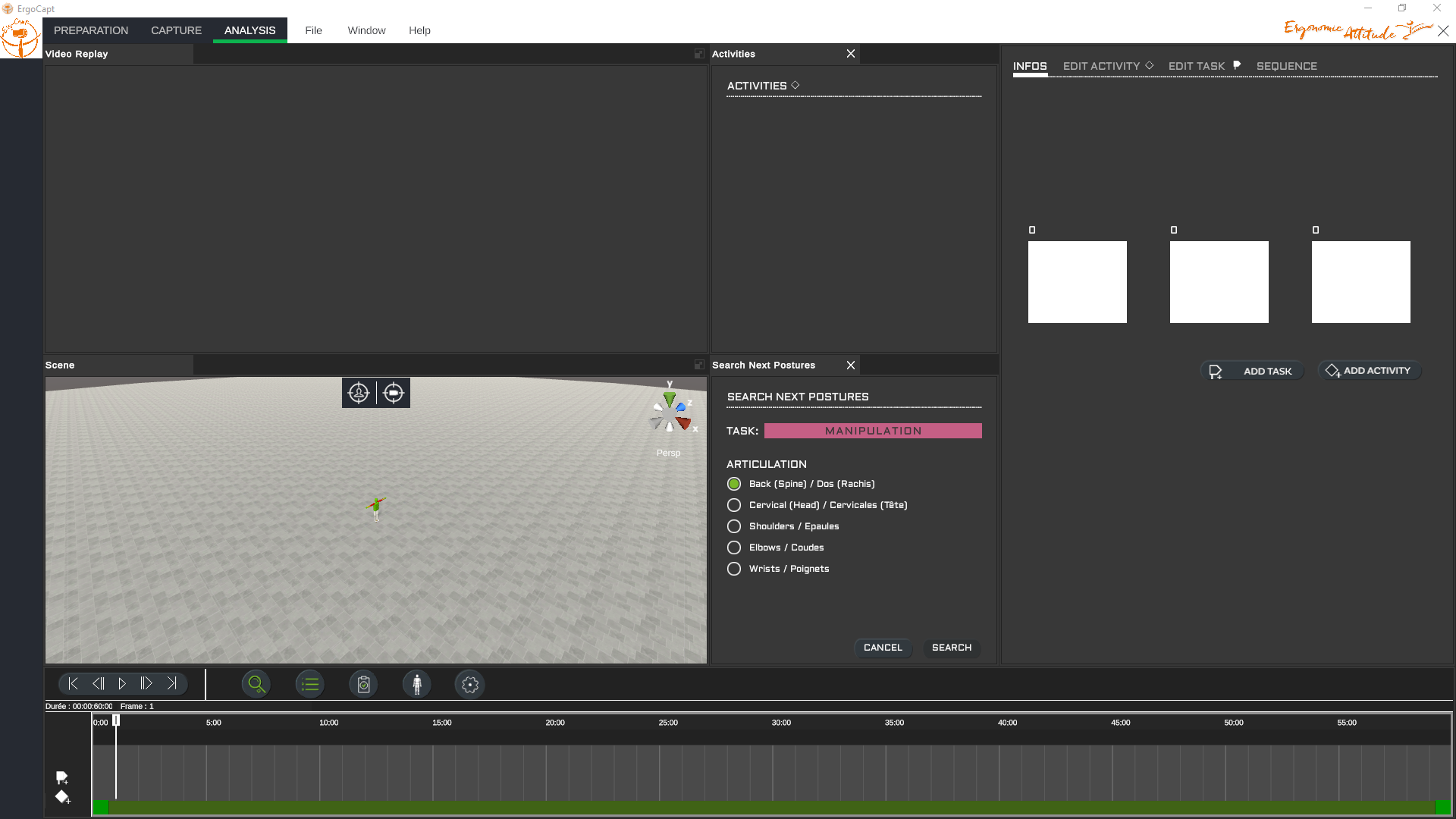The image size is (1456, 819).
Task: Open the green list icon tool
Action: (x=310, y=685)
